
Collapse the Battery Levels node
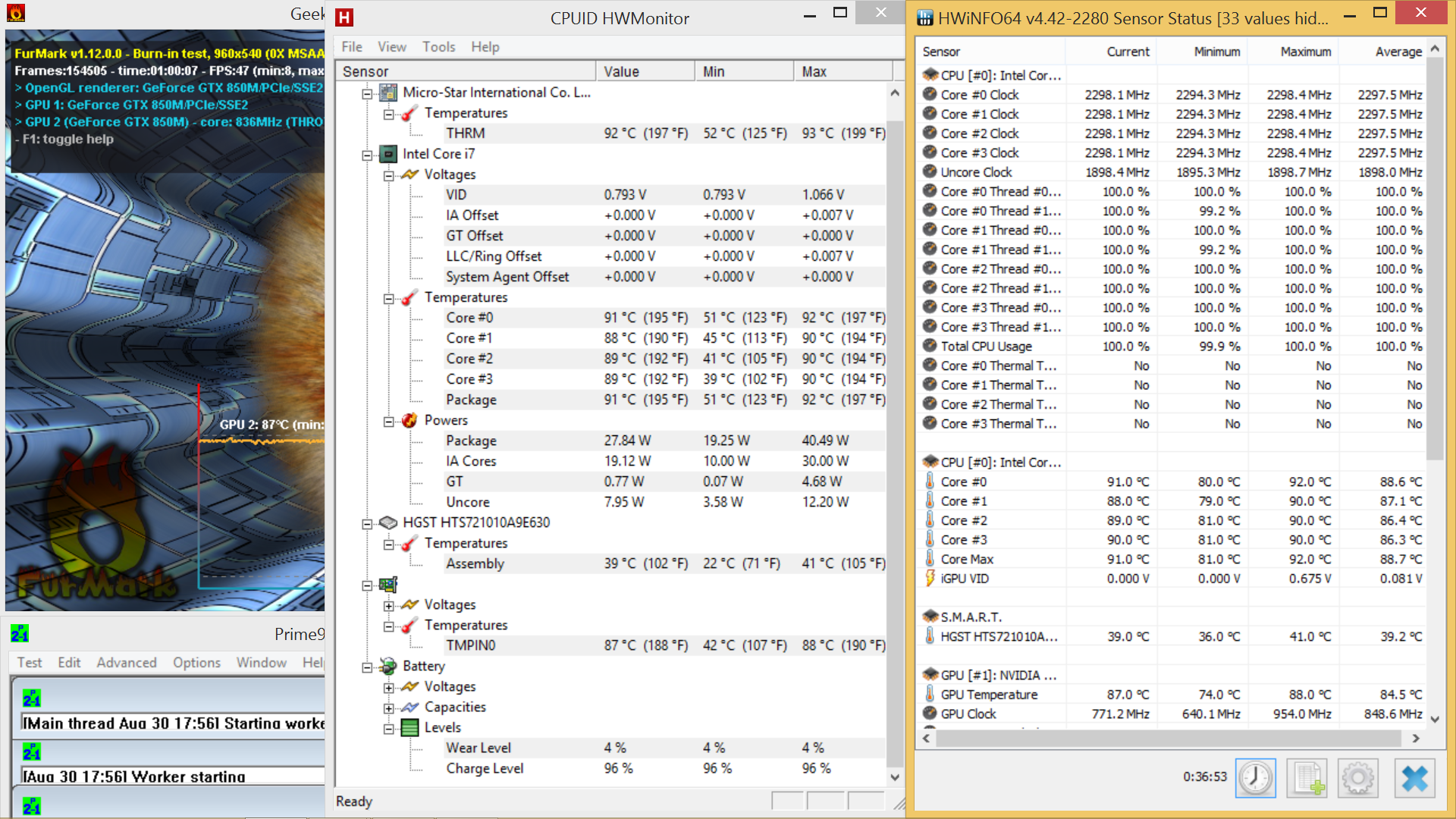coord(389,728)
